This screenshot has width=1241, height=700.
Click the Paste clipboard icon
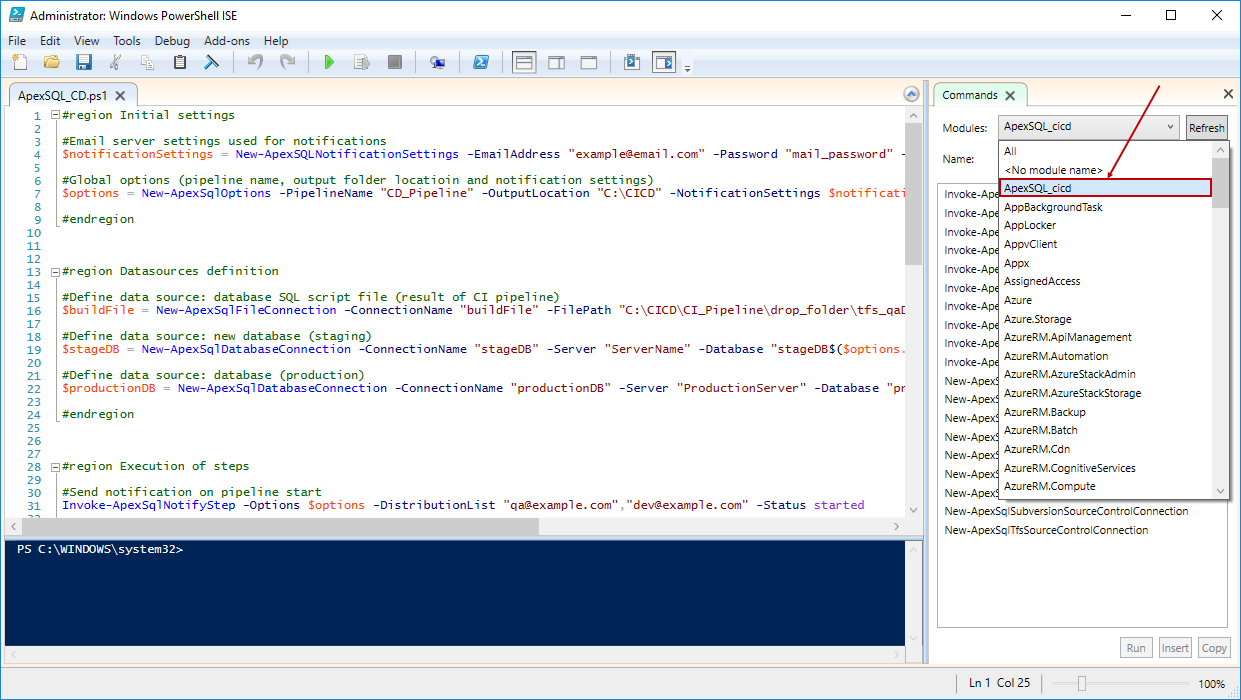click(180, 62)
